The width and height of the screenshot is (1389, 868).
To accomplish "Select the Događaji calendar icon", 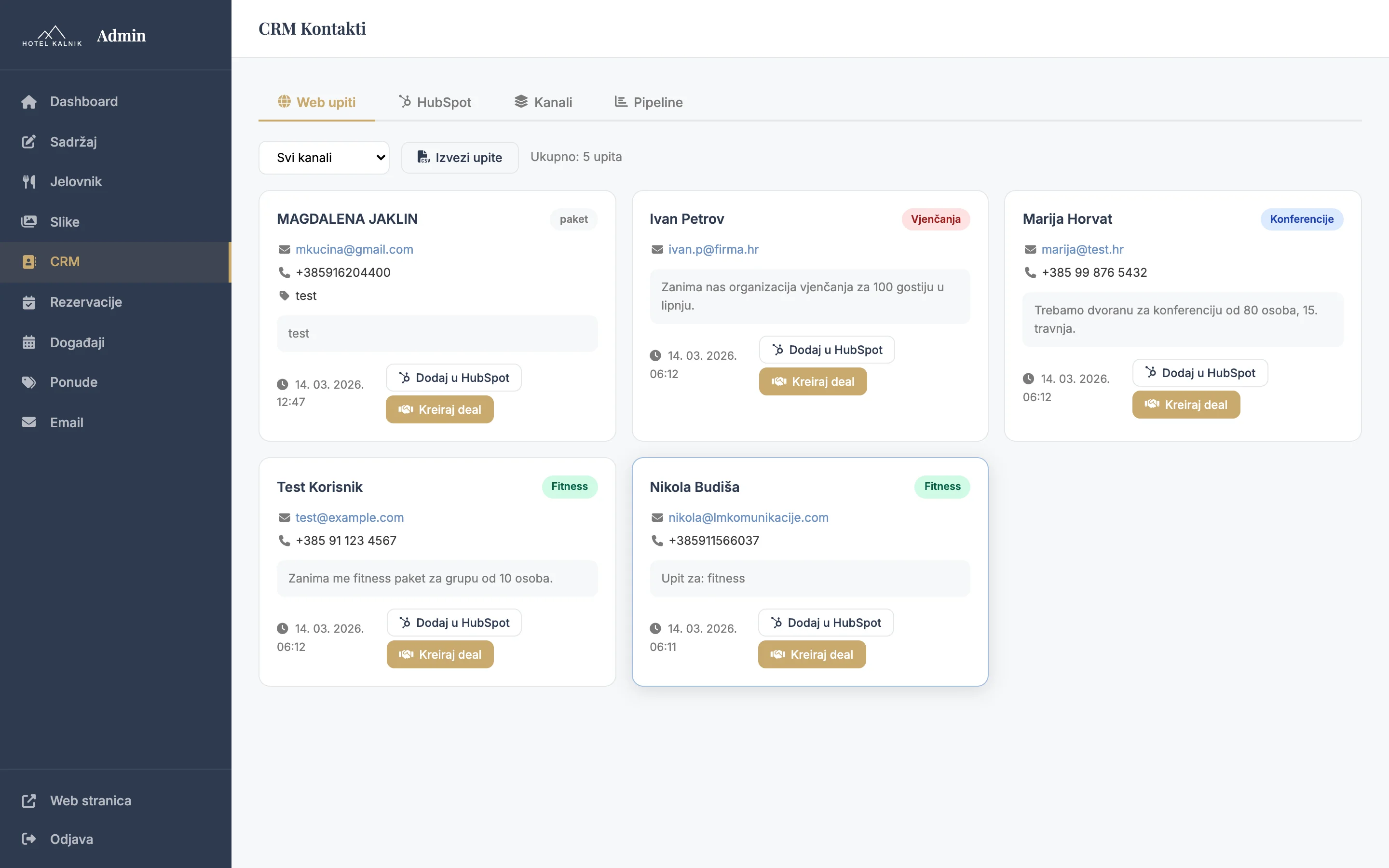I will [29, 342].
